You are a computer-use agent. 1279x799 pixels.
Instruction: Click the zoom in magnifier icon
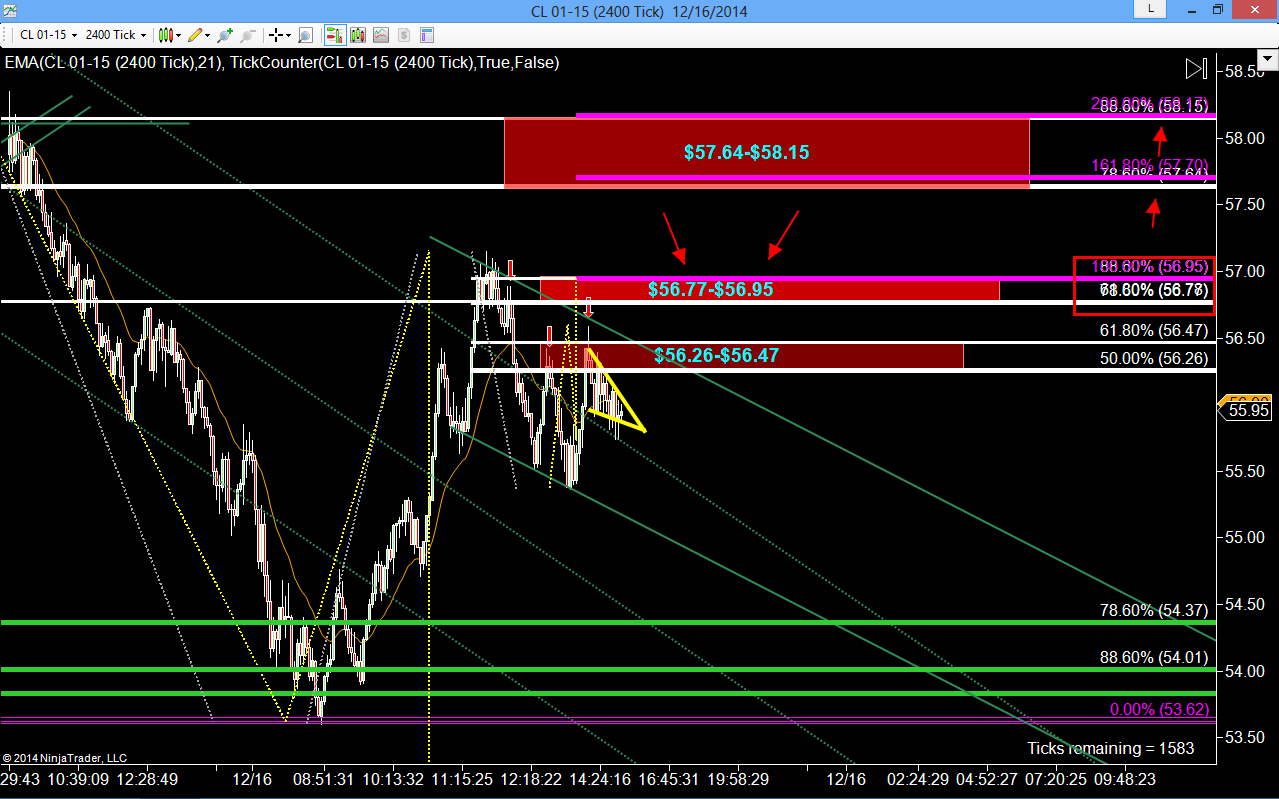point(225,35)
